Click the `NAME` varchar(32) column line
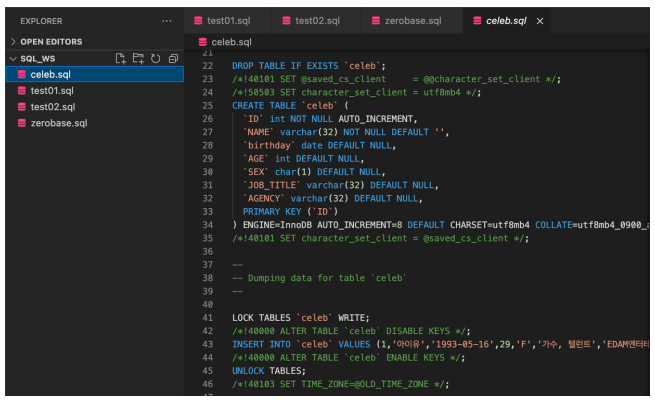Image resolution: width=655 pixels, height=400 pixels. click(x=346, y=132)
